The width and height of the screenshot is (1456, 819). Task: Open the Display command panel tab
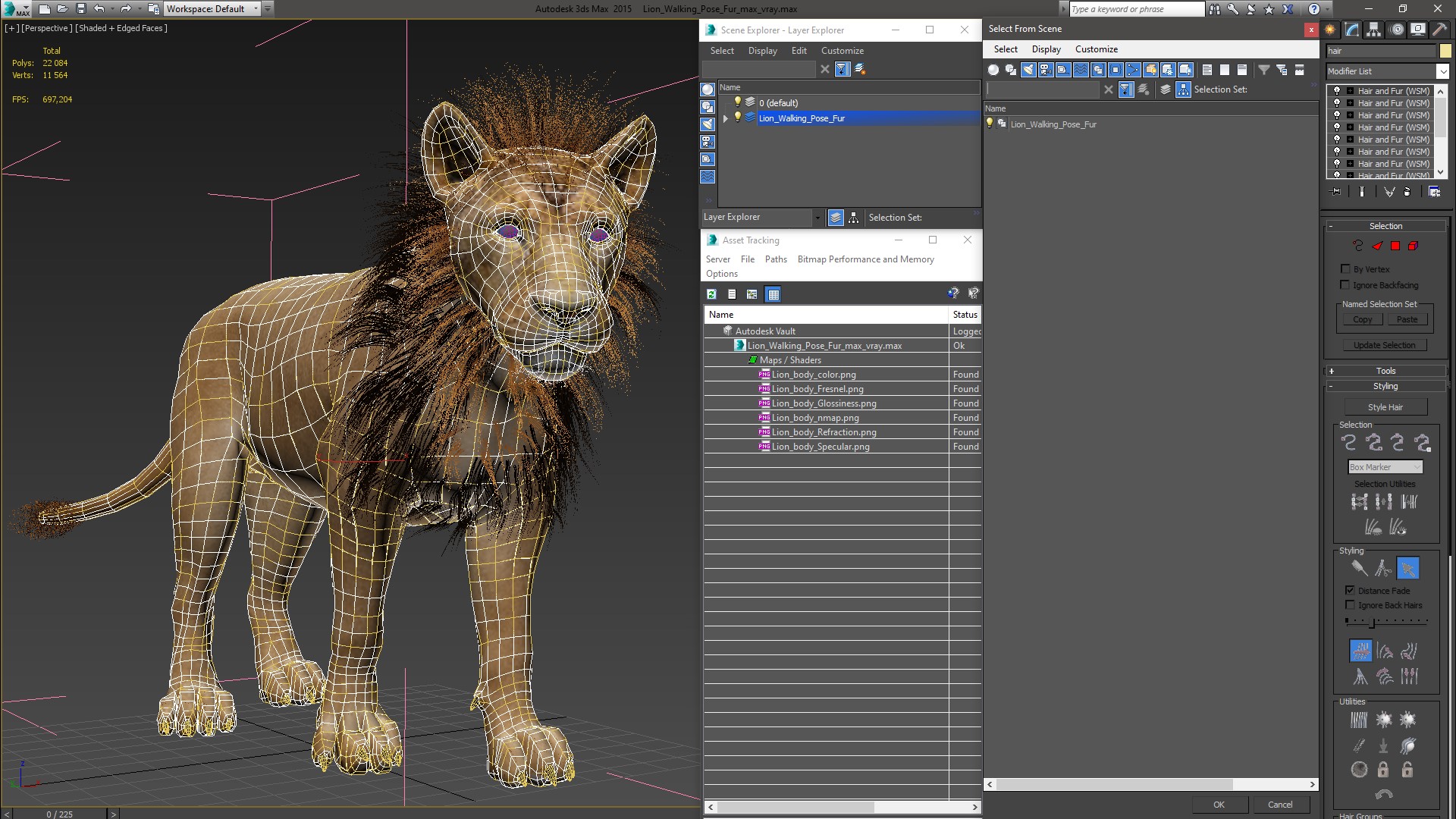(x=1417, y=30)
